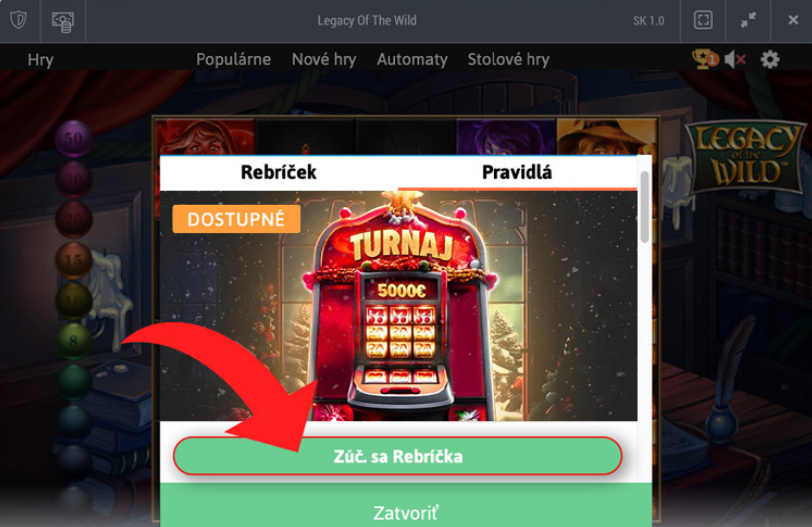Select Automaty category

(412, 60)
